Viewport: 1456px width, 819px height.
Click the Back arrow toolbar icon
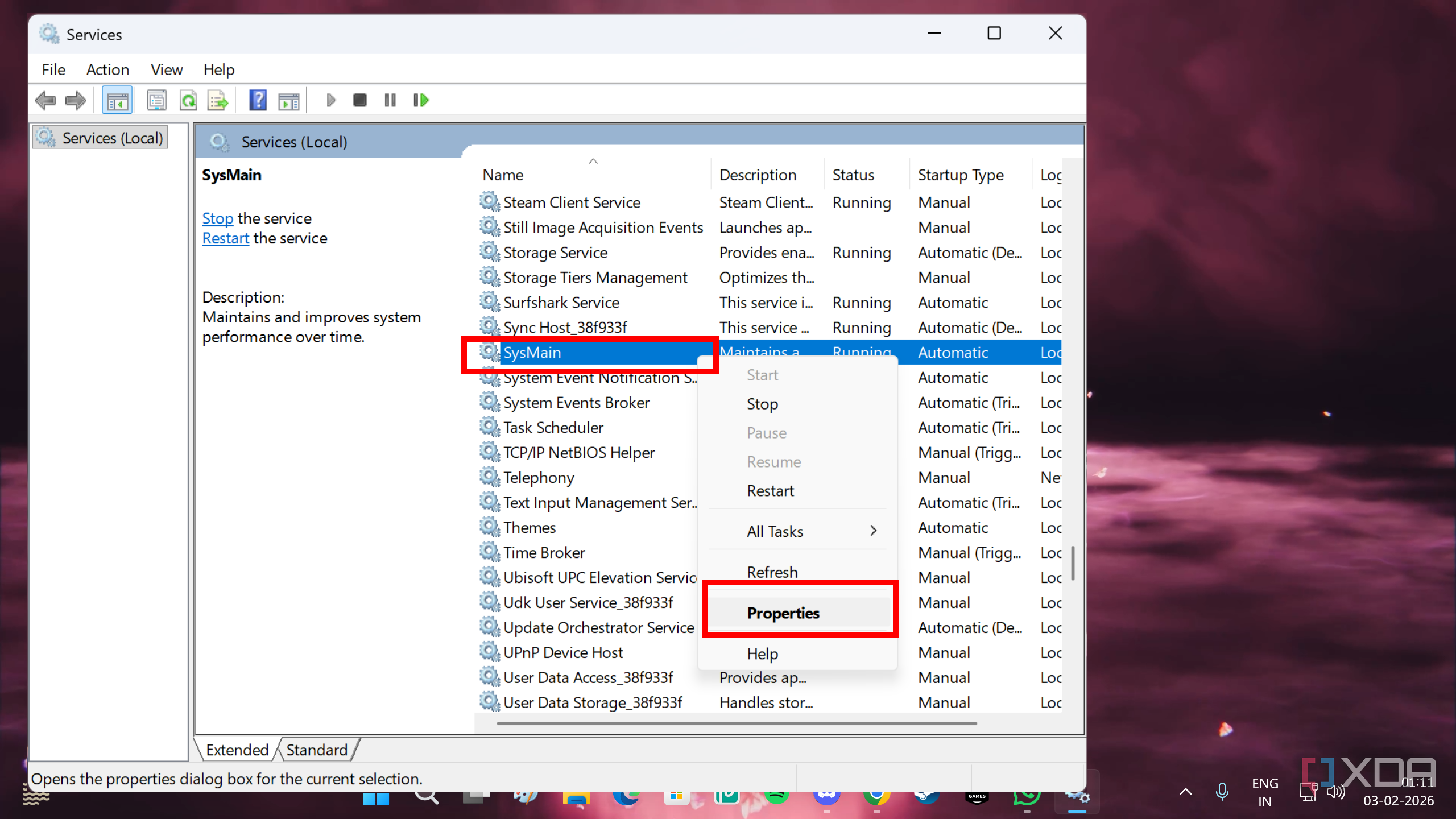coord(45,101)
